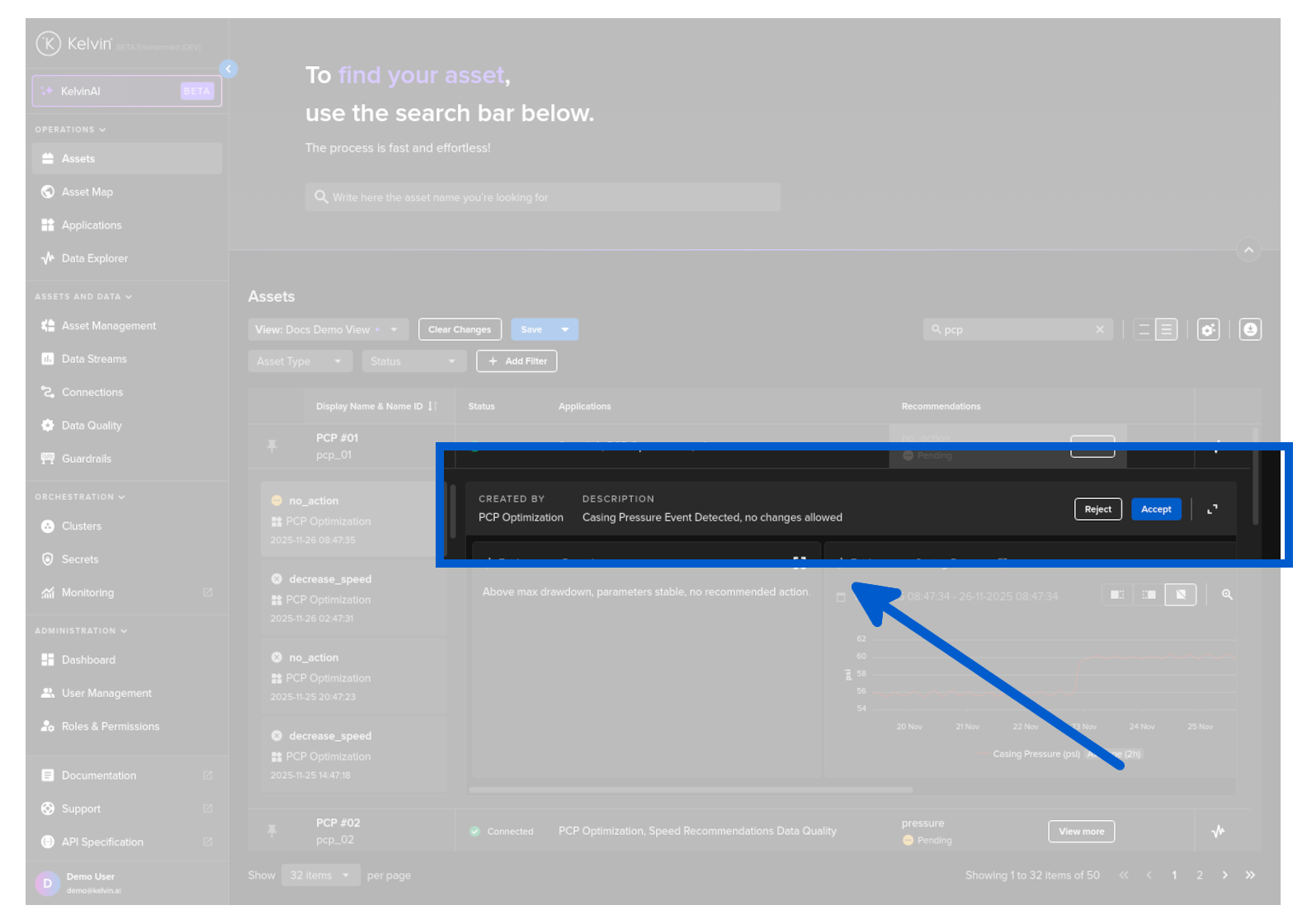Change the items per page dropdown

pyautogui.click(x=320, y=875)
